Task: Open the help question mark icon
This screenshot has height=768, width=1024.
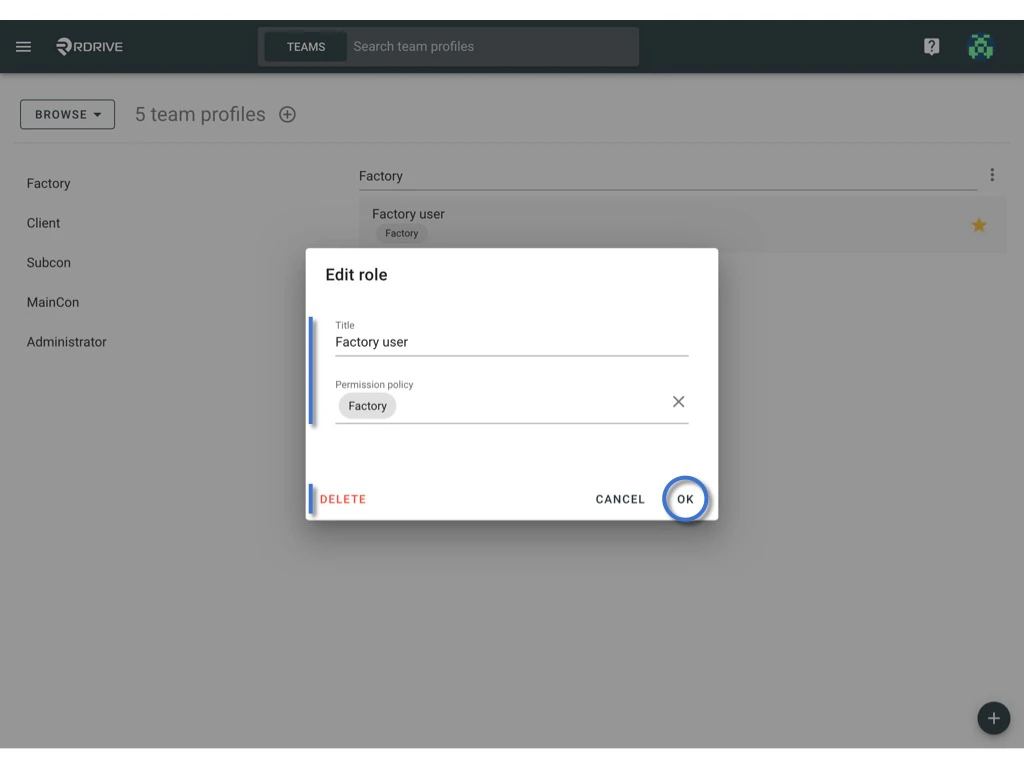Action: pos(931,46)
